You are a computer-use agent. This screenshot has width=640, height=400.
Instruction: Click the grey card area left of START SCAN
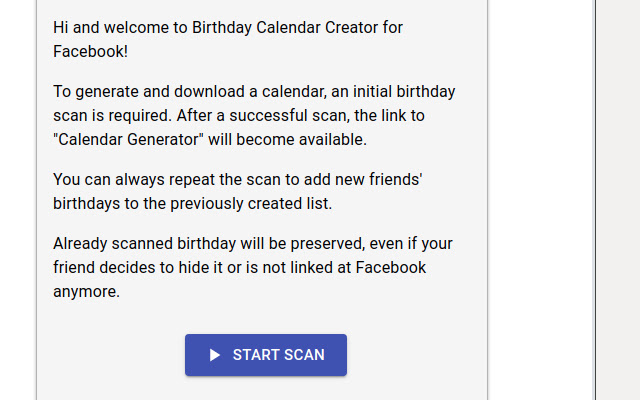[110, 355]
